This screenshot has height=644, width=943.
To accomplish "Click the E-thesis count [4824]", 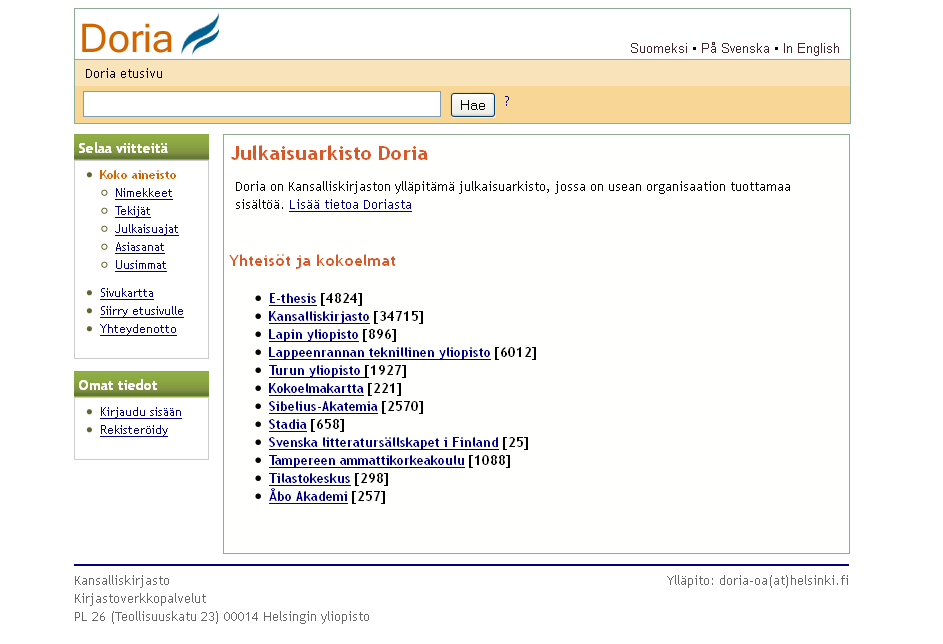I will [x=342, y=298].
